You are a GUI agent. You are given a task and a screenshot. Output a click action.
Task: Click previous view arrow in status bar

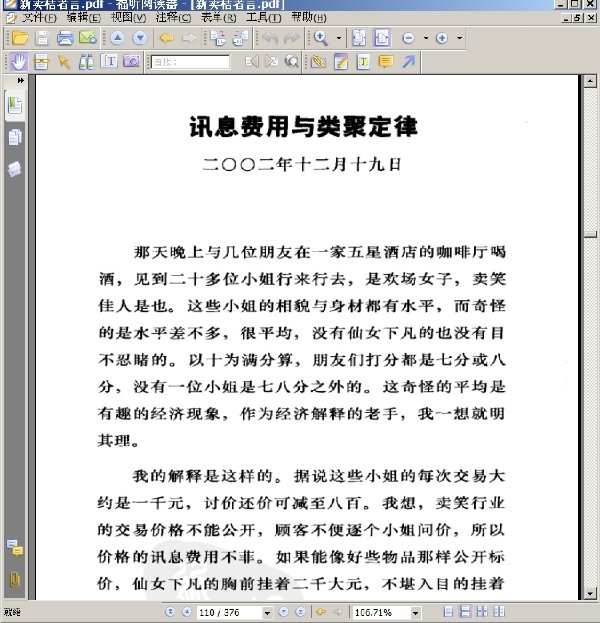(320, 612)
